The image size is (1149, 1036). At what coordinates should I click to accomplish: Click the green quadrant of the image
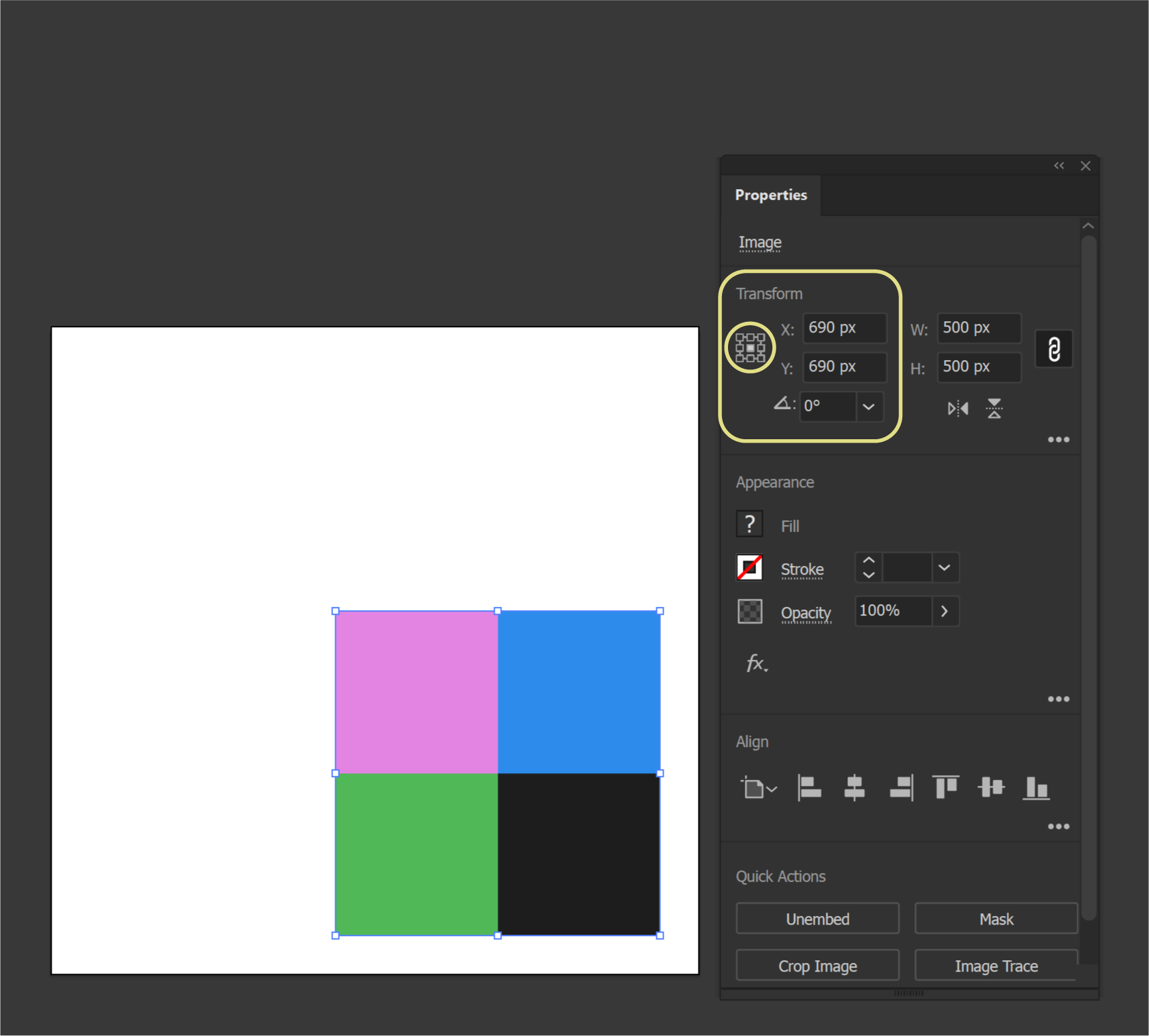pyautogui.click(x=416, y=854)
